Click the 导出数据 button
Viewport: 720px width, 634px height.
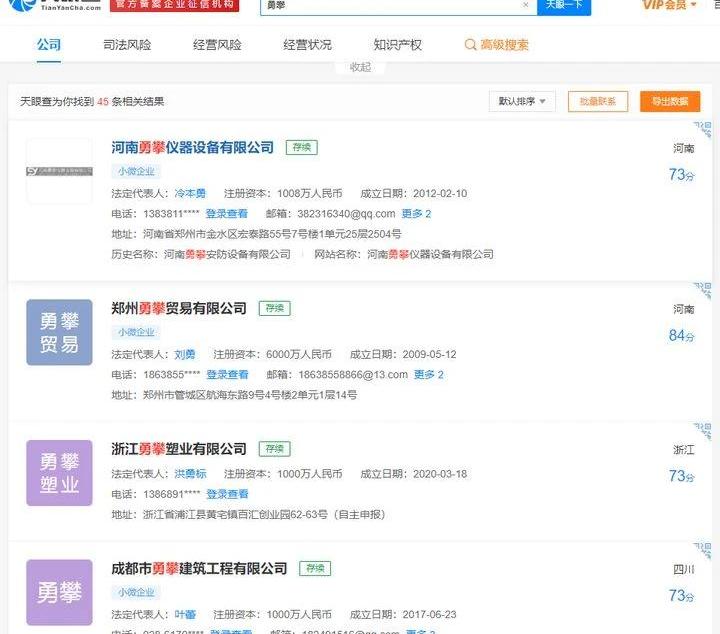tap(670, 101)
